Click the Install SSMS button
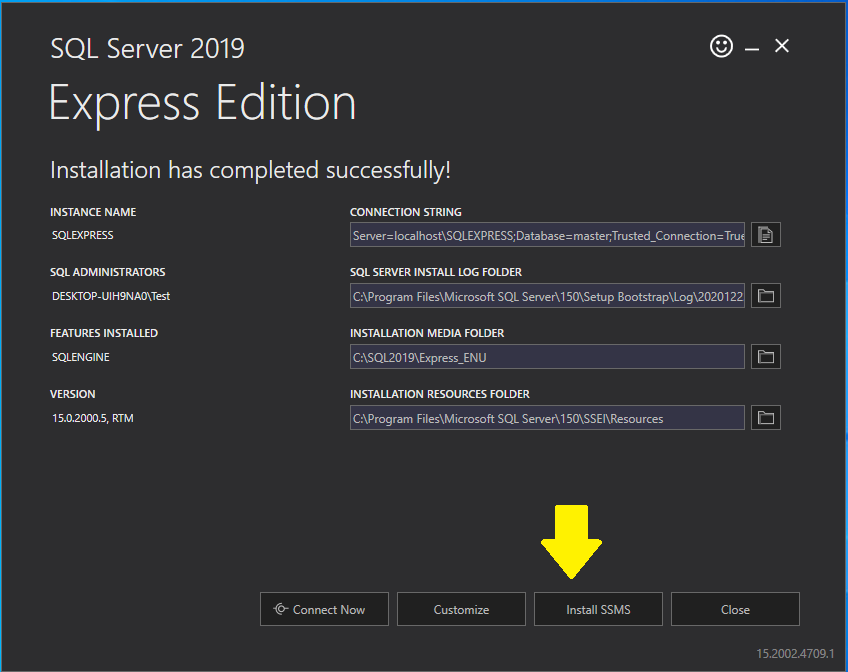The image size is (848, 672). (x=598, y=609)
